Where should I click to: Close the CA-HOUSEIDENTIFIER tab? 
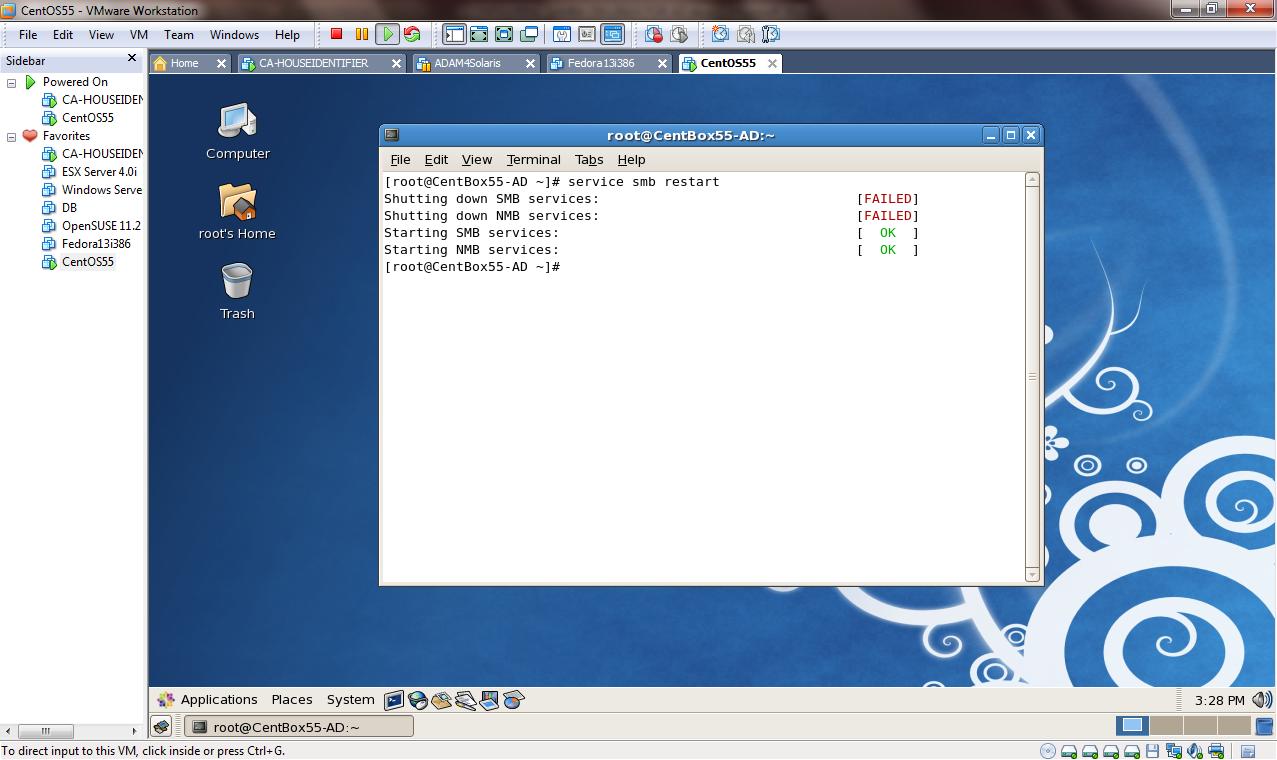click(x=396, y=63)
